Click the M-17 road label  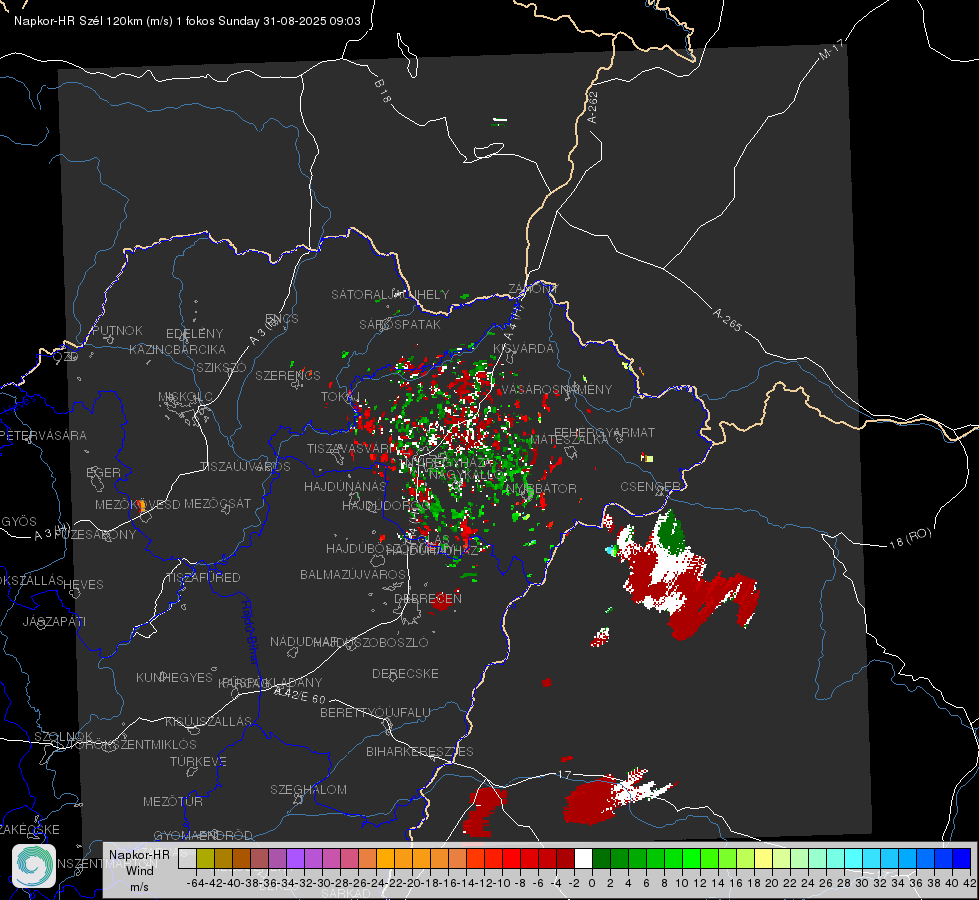pos(831,50)
